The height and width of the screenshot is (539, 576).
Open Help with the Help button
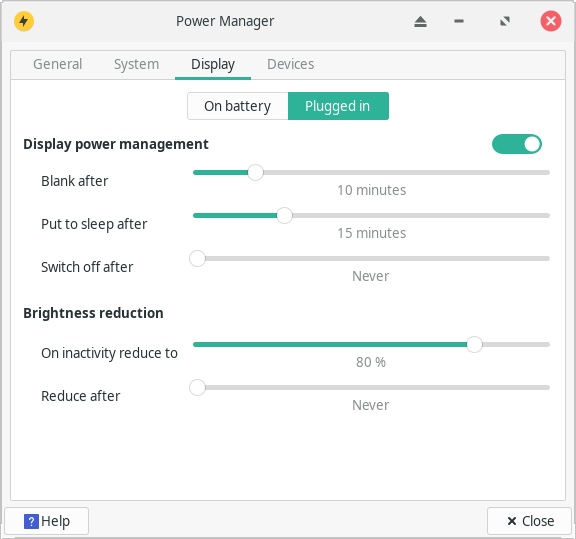click(x=47, y=521)
